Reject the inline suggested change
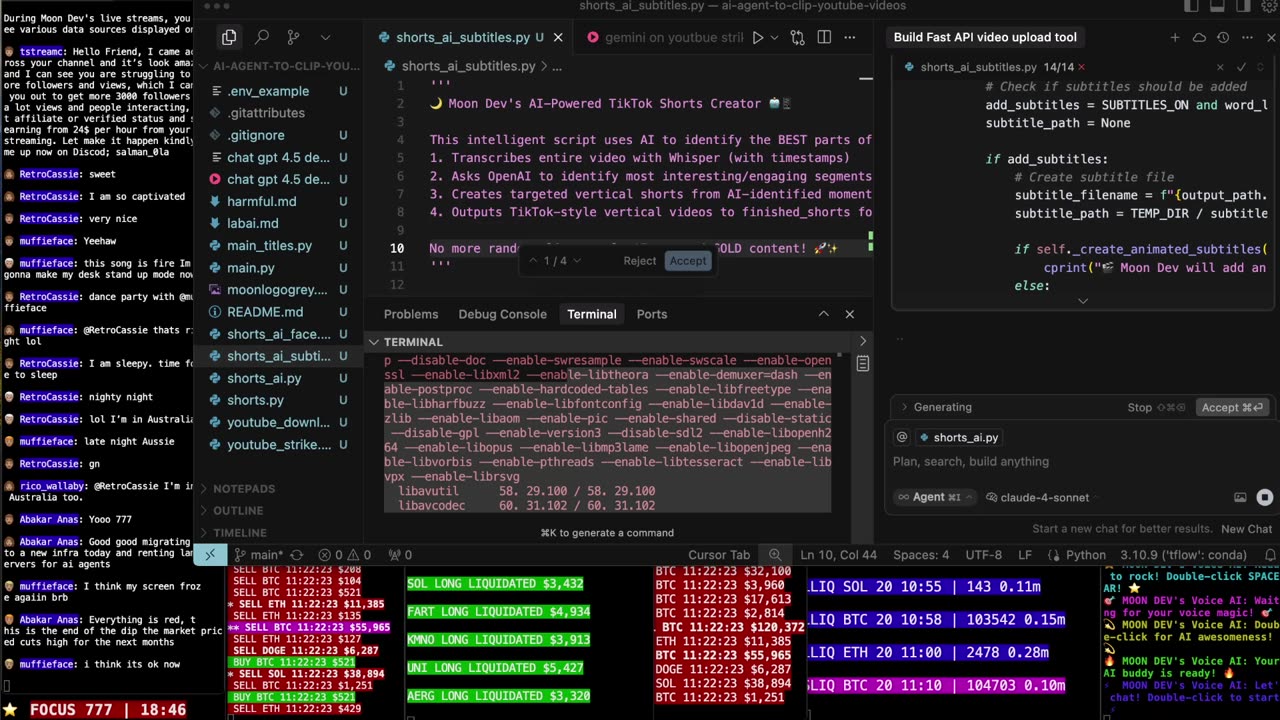 640,261
